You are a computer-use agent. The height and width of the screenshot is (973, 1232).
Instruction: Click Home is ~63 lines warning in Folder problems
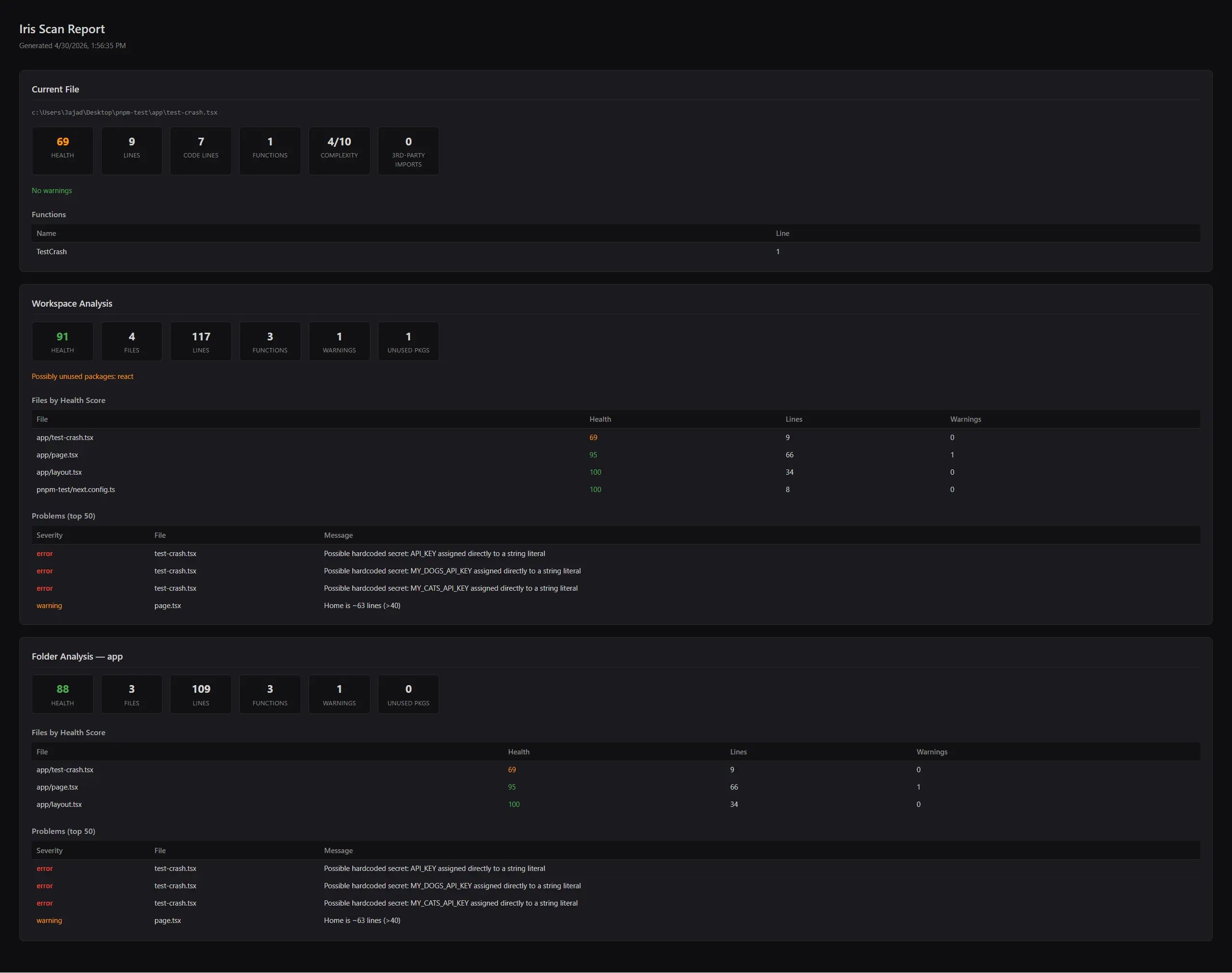tap(362, 921)
